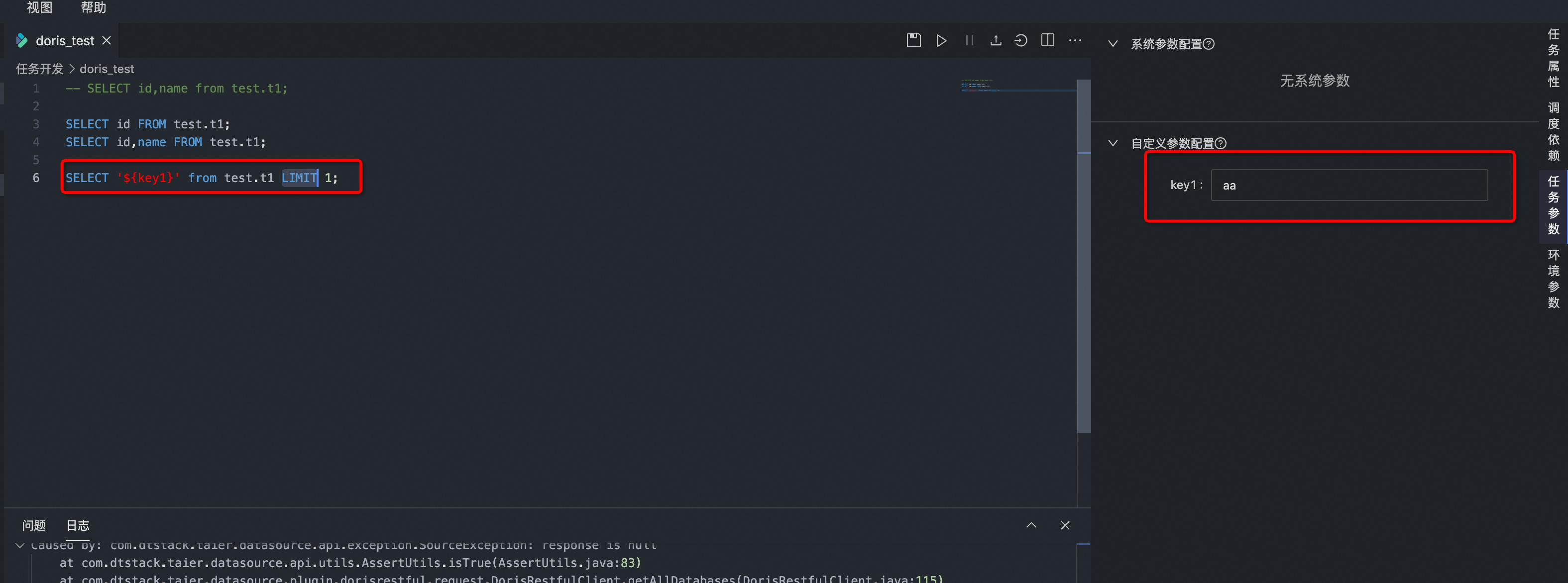Viewport: 1568px width, 583px height.
Task: Open the more actions menu
Action: 1075,40
